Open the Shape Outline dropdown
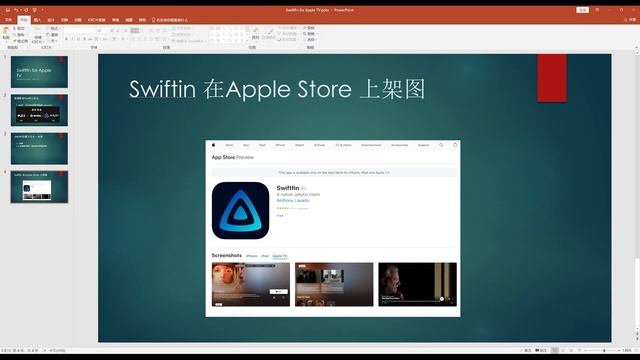Image resolution: width=640 pixels, height=360 pixels. tap(287, 33)
